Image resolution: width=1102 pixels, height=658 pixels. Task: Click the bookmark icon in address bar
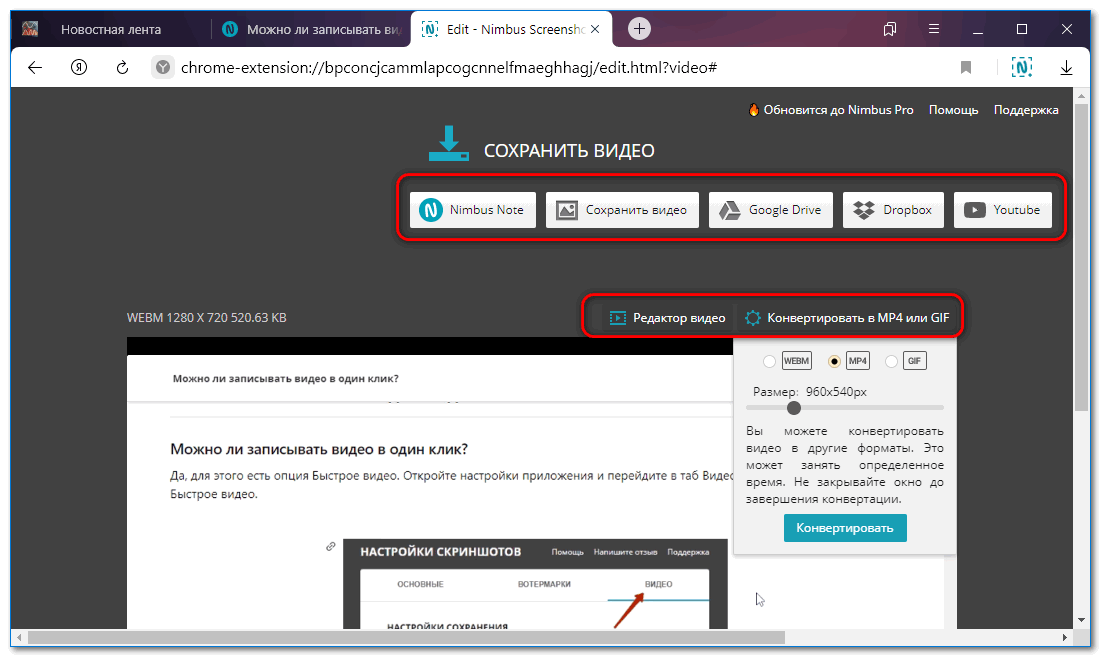(966, 68)
